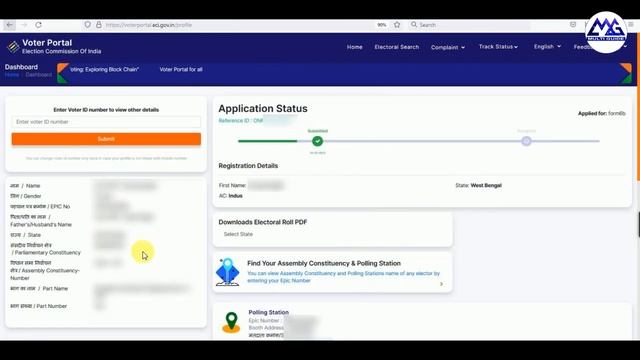
Task: Click the browser address bar URL
Action: tap(149, 25)
